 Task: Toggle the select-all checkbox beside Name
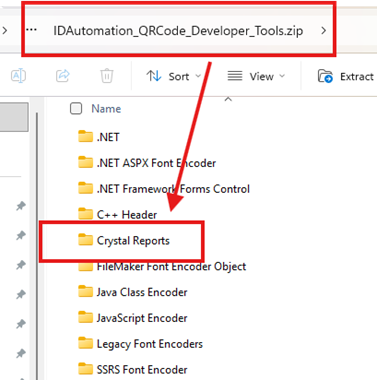tap(76, 109)
